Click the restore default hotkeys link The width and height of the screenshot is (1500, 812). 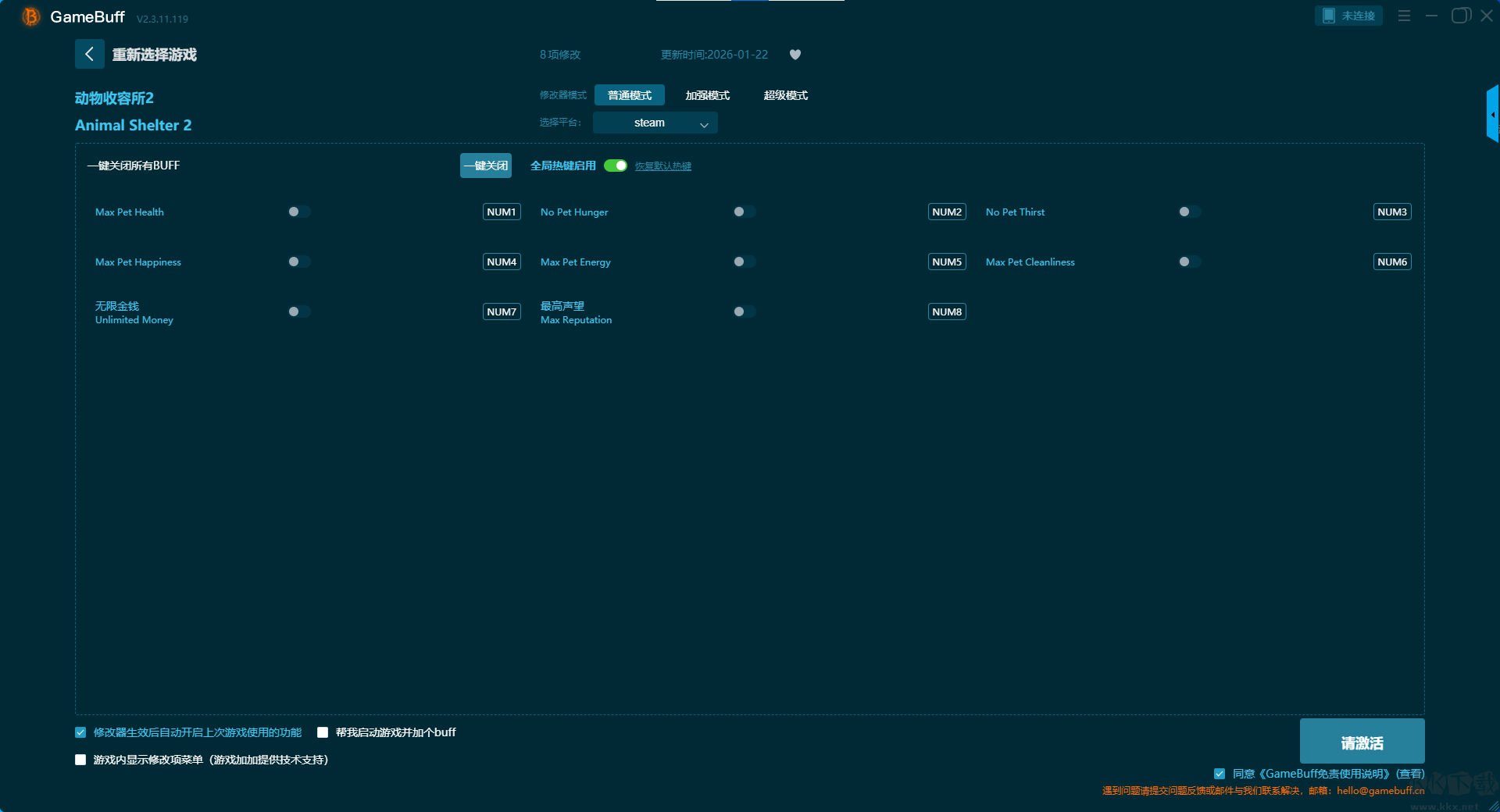[x=662, y=166]
